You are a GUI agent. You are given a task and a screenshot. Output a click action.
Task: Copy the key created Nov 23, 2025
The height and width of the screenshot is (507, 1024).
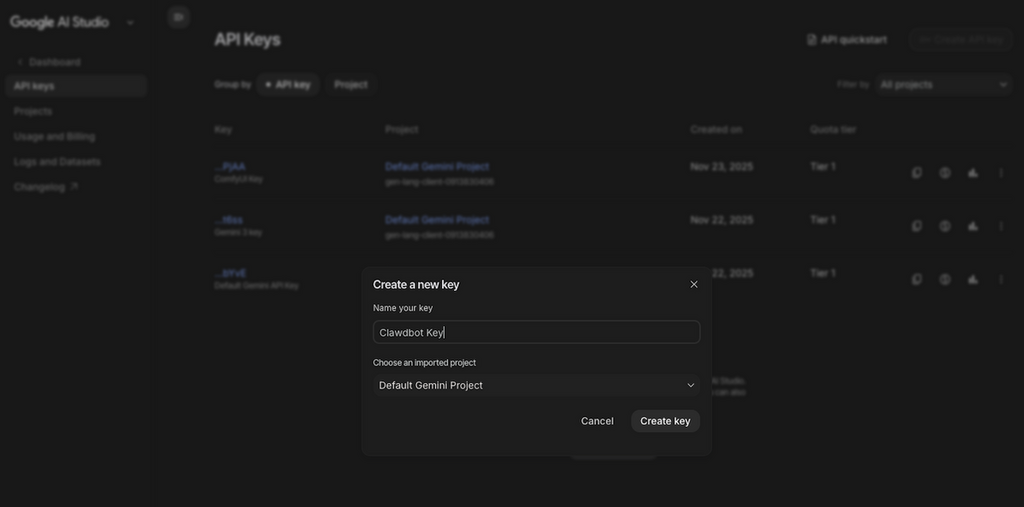pyautogui.click(x=917, y=172)
